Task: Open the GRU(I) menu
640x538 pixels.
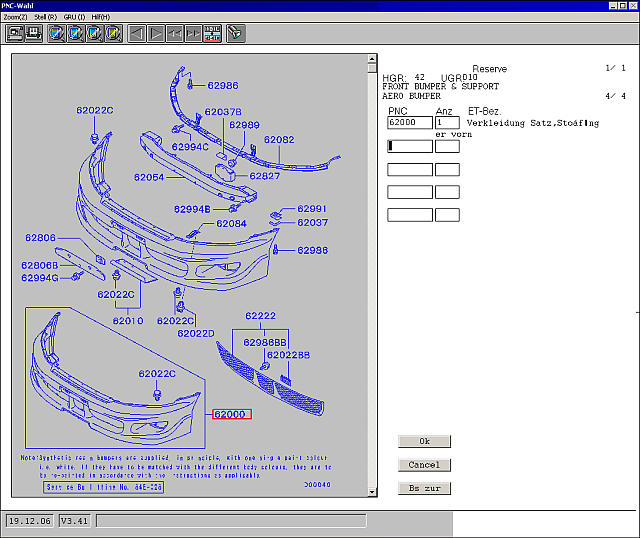Action: [x=73, y=17]
